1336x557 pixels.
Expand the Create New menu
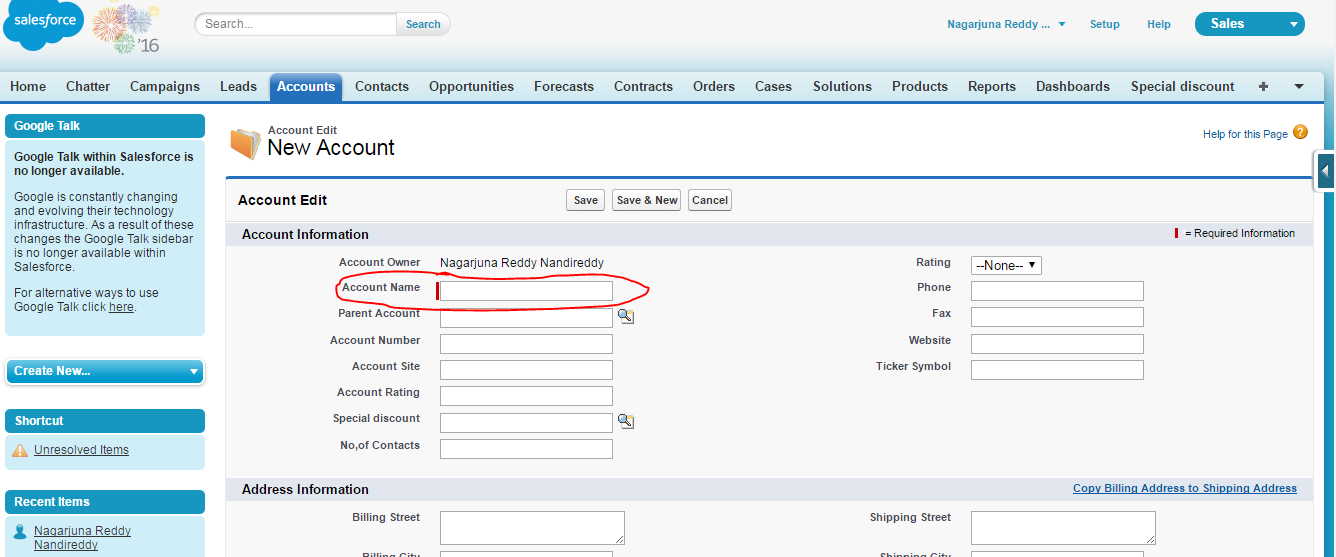(x=105, y=371)
